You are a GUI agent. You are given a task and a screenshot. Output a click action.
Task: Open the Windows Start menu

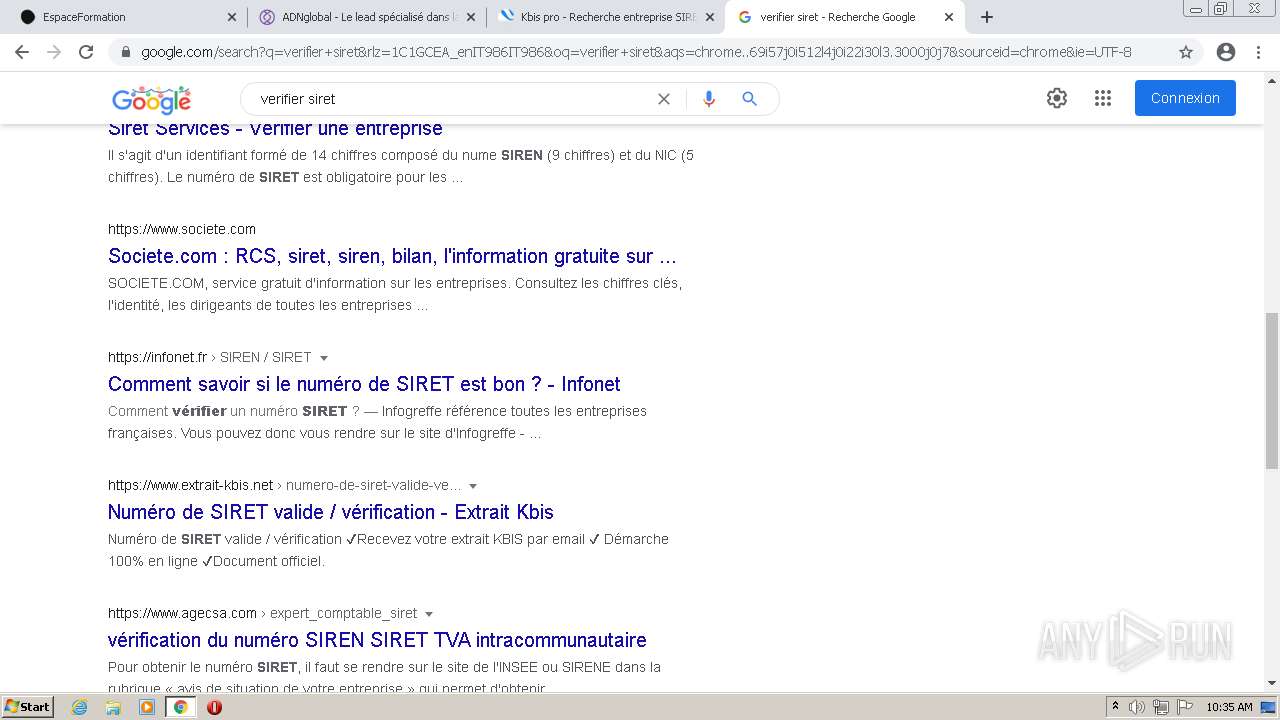(28, 707)
